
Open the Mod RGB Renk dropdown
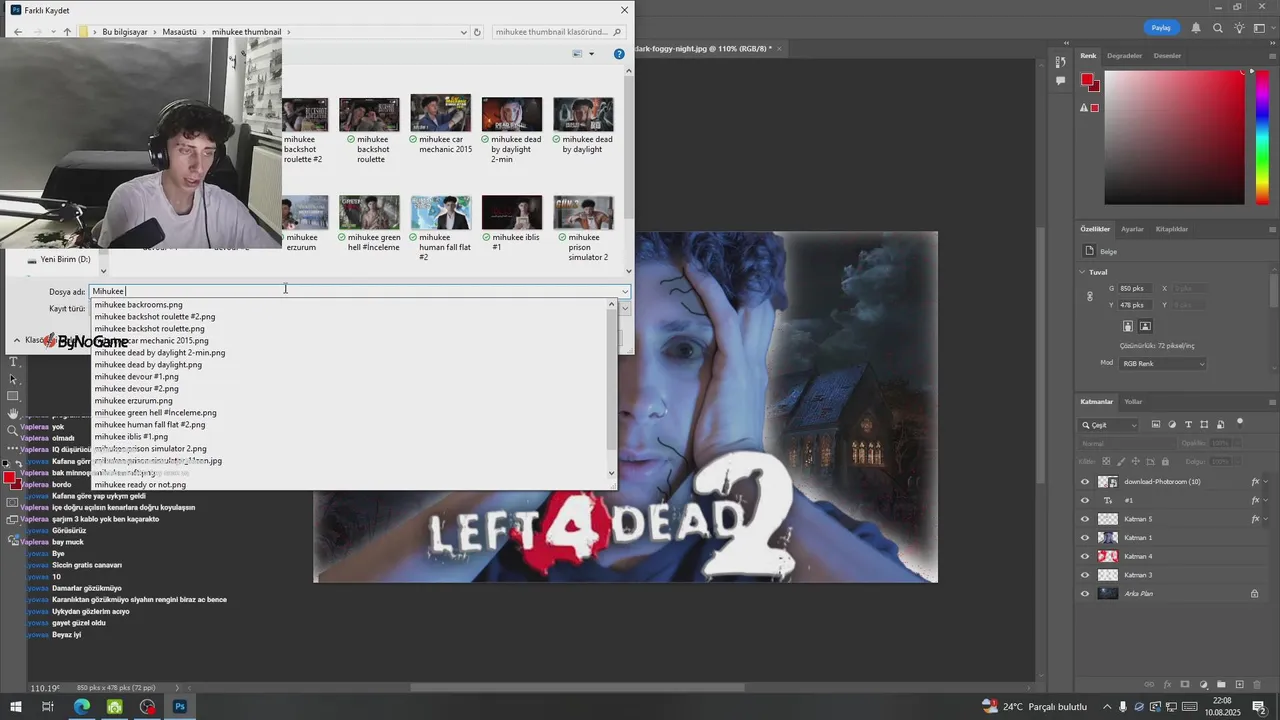pyautogui.click(x=1163, y=364)
